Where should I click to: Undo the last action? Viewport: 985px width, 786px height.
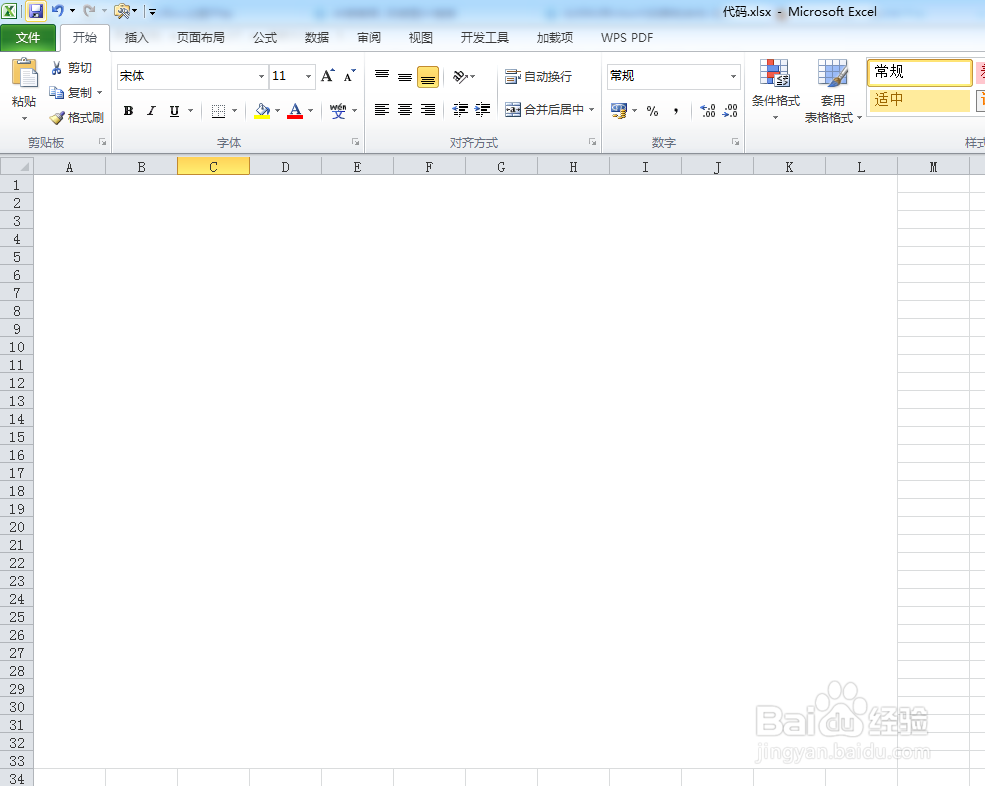(57, 11)
